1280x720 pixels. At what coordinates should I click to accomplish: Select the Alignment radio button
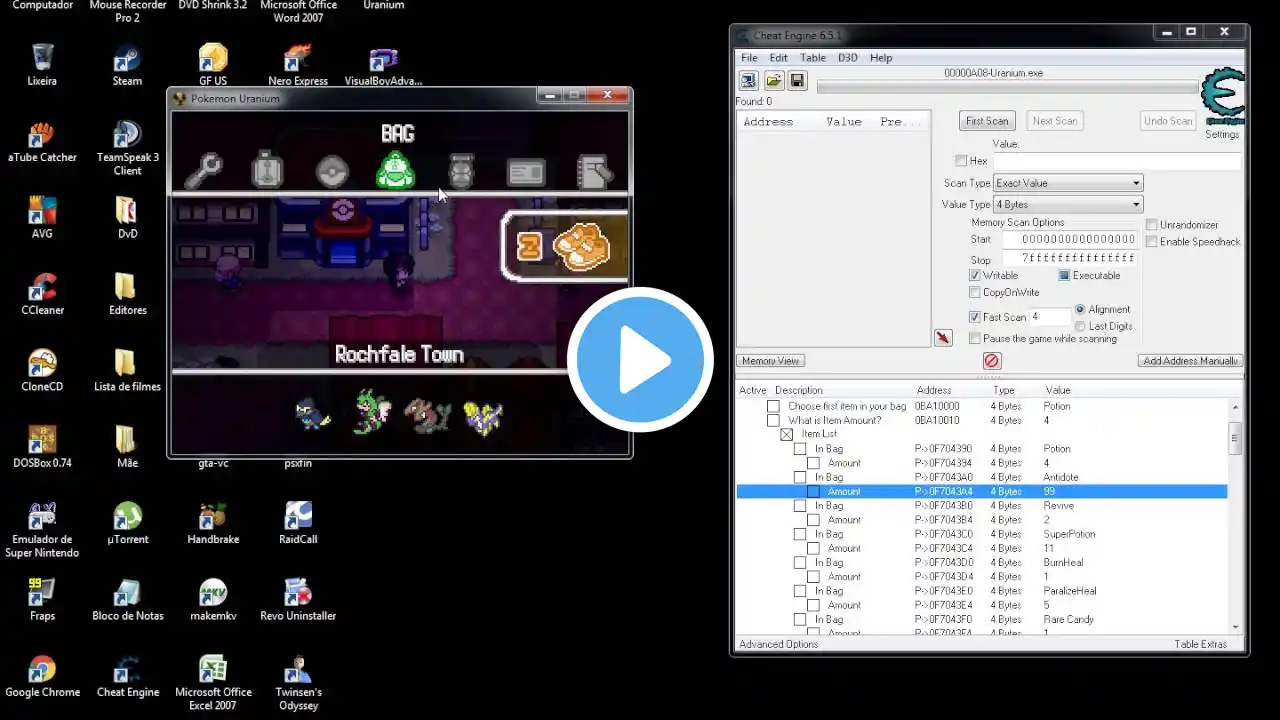[1080, 310]
